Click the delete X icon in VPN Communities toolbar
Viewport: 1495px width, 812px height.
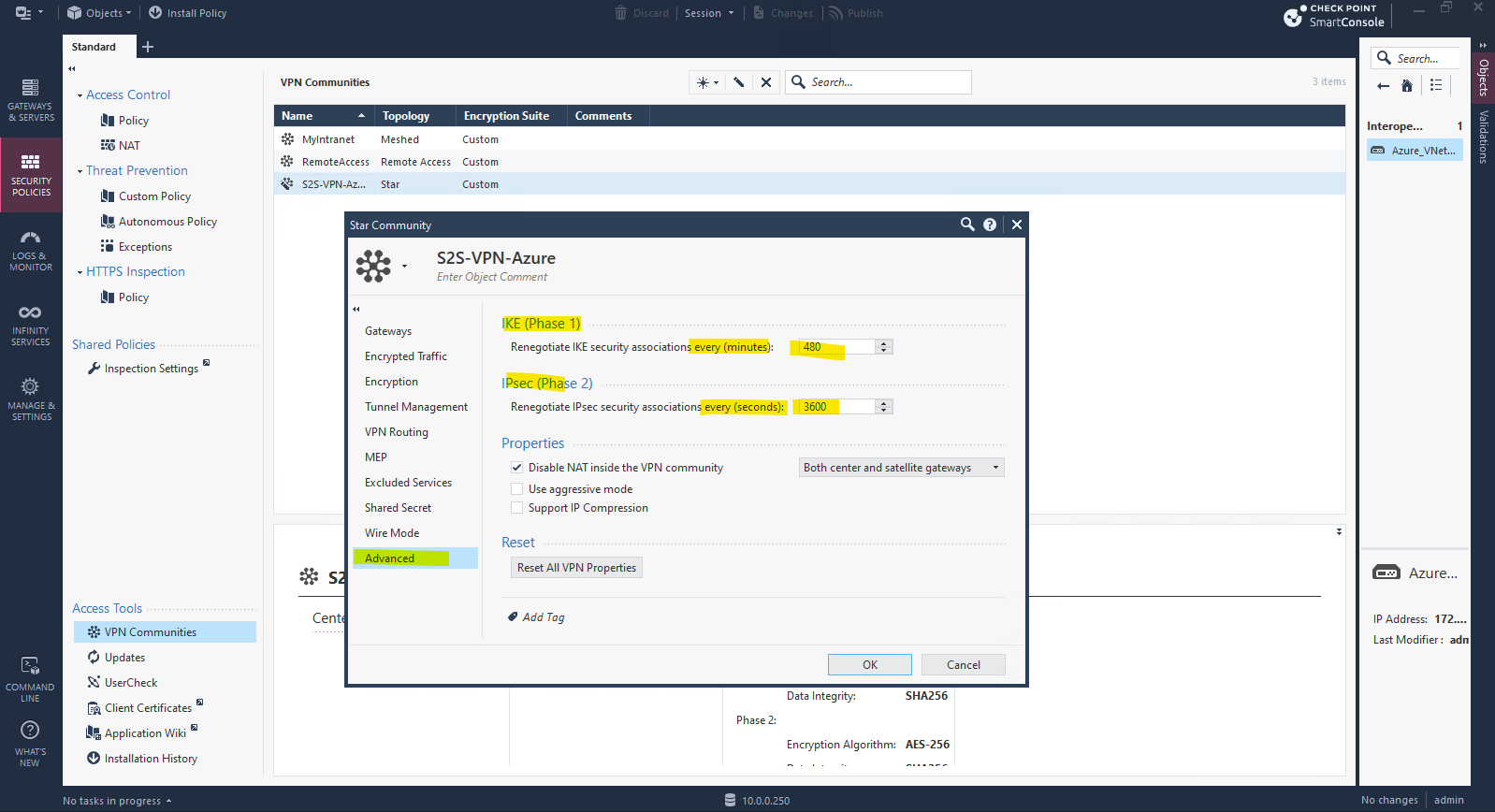[766, 82]
